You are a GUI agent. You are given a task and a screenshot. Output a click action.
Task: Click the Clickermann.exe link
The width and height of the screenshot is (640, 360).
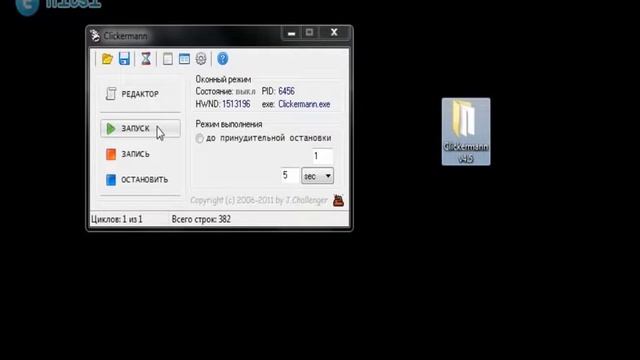(x=304, y=104)
